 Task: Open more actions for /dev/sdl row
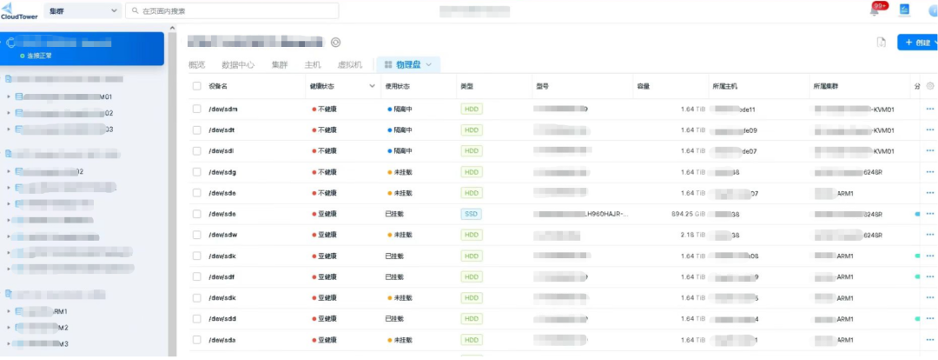pyautogui.click(x=930, y=151)
